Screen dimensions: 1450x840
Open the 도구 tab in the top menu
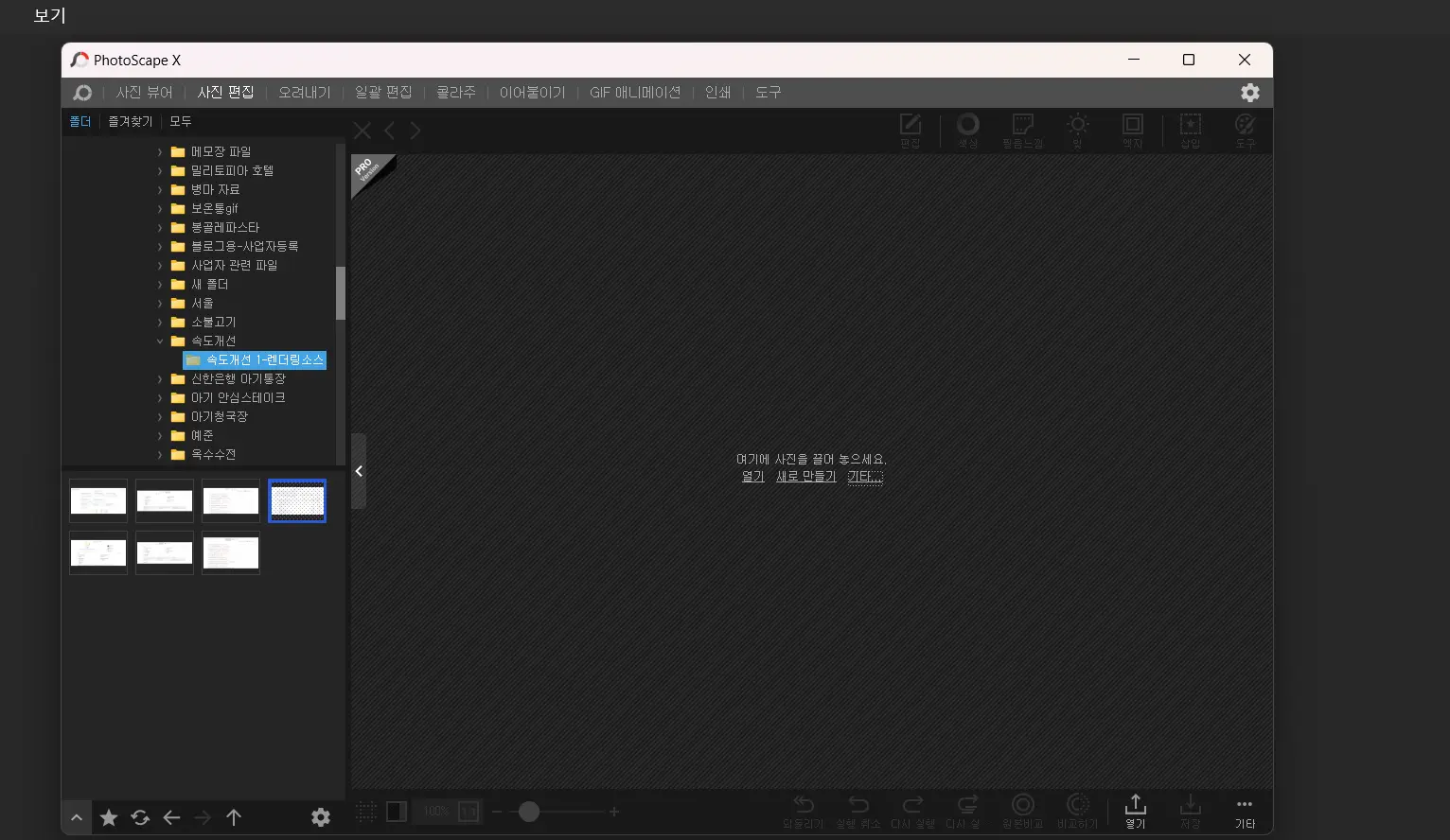tap(769, 93)
